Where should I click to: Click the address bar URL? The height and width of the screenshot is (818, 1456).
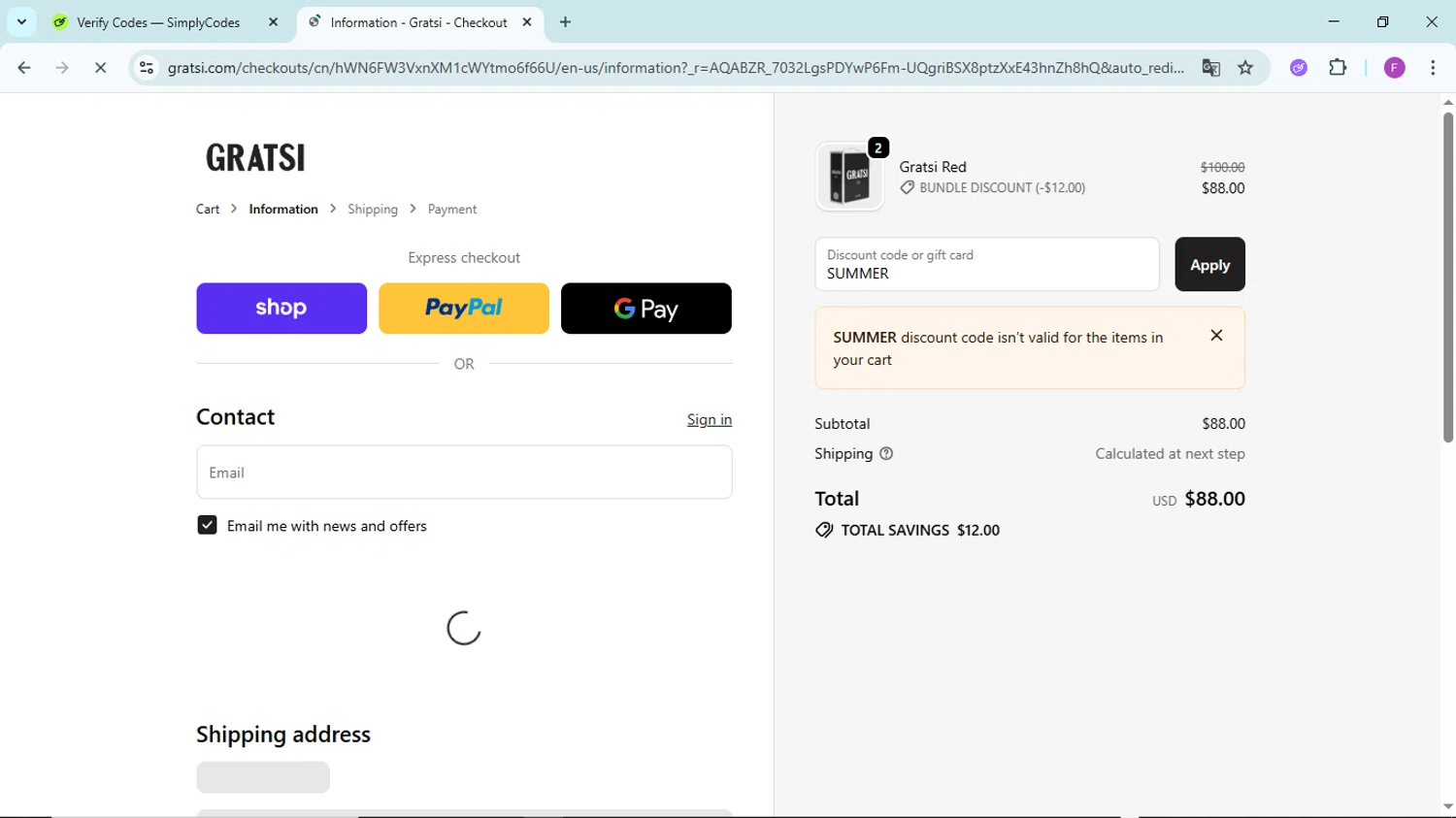[x=676, y=68]
